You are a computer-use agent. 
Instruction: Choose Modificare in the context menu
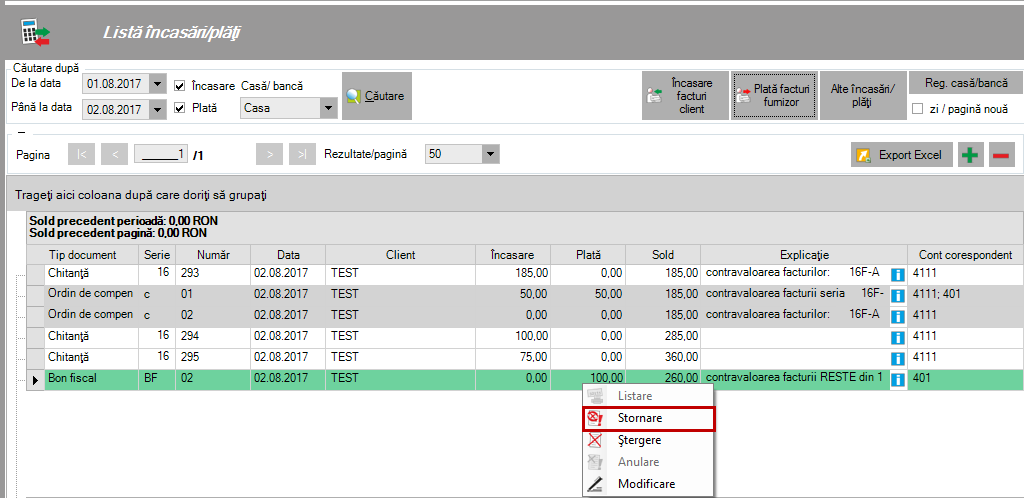(648, 484)
